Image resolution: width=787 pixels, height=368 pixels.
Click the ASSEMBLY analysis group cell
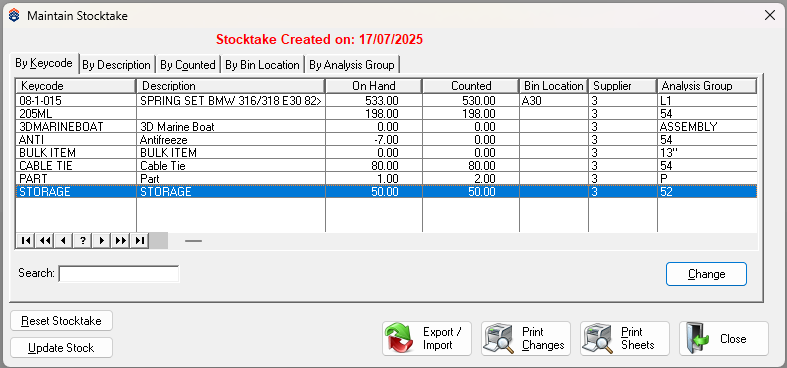[707, 127]
